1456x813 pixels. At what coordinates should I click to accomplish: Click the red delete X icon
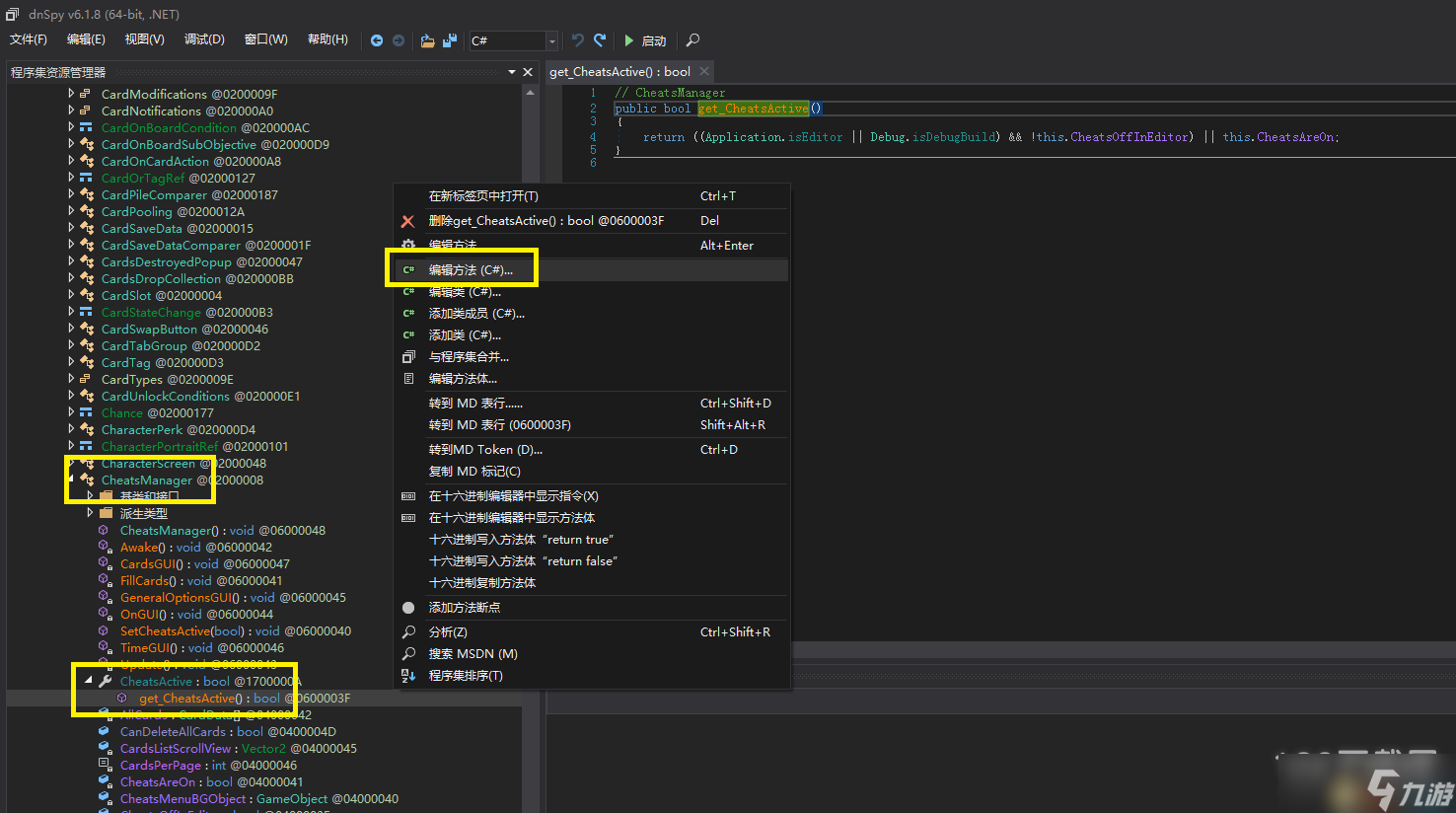click(407, 221)
